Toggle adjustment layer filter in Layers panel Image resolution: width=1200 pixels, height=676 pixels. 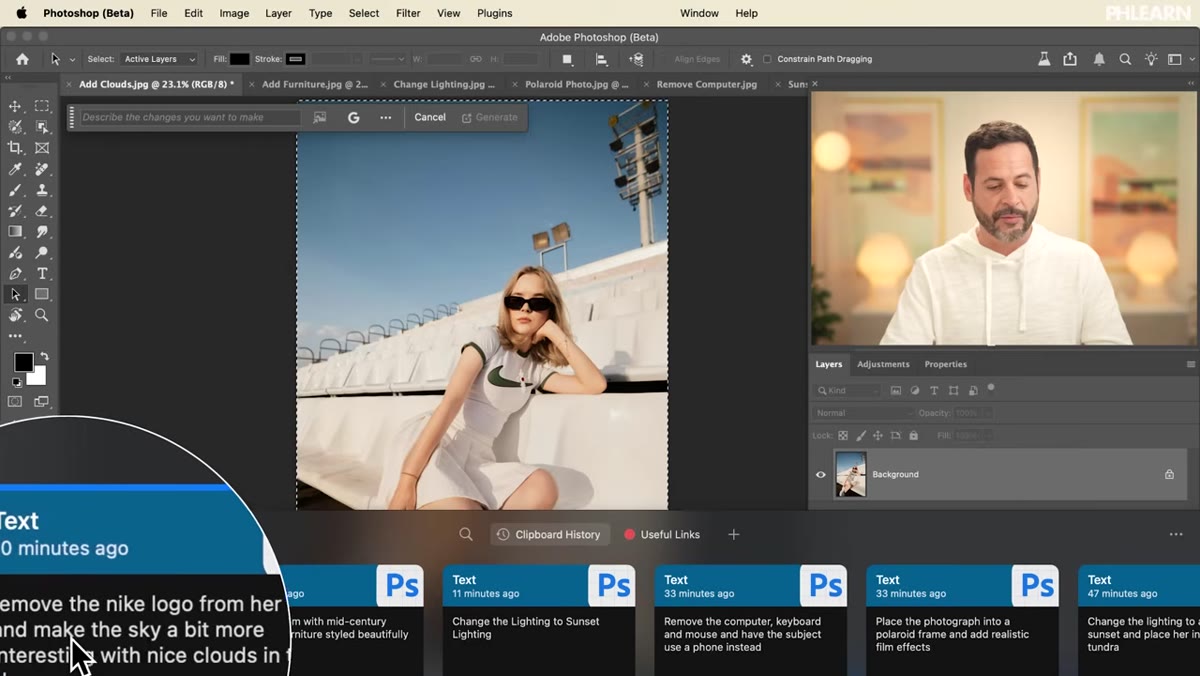pyautogui.click(x=915, y=391)
